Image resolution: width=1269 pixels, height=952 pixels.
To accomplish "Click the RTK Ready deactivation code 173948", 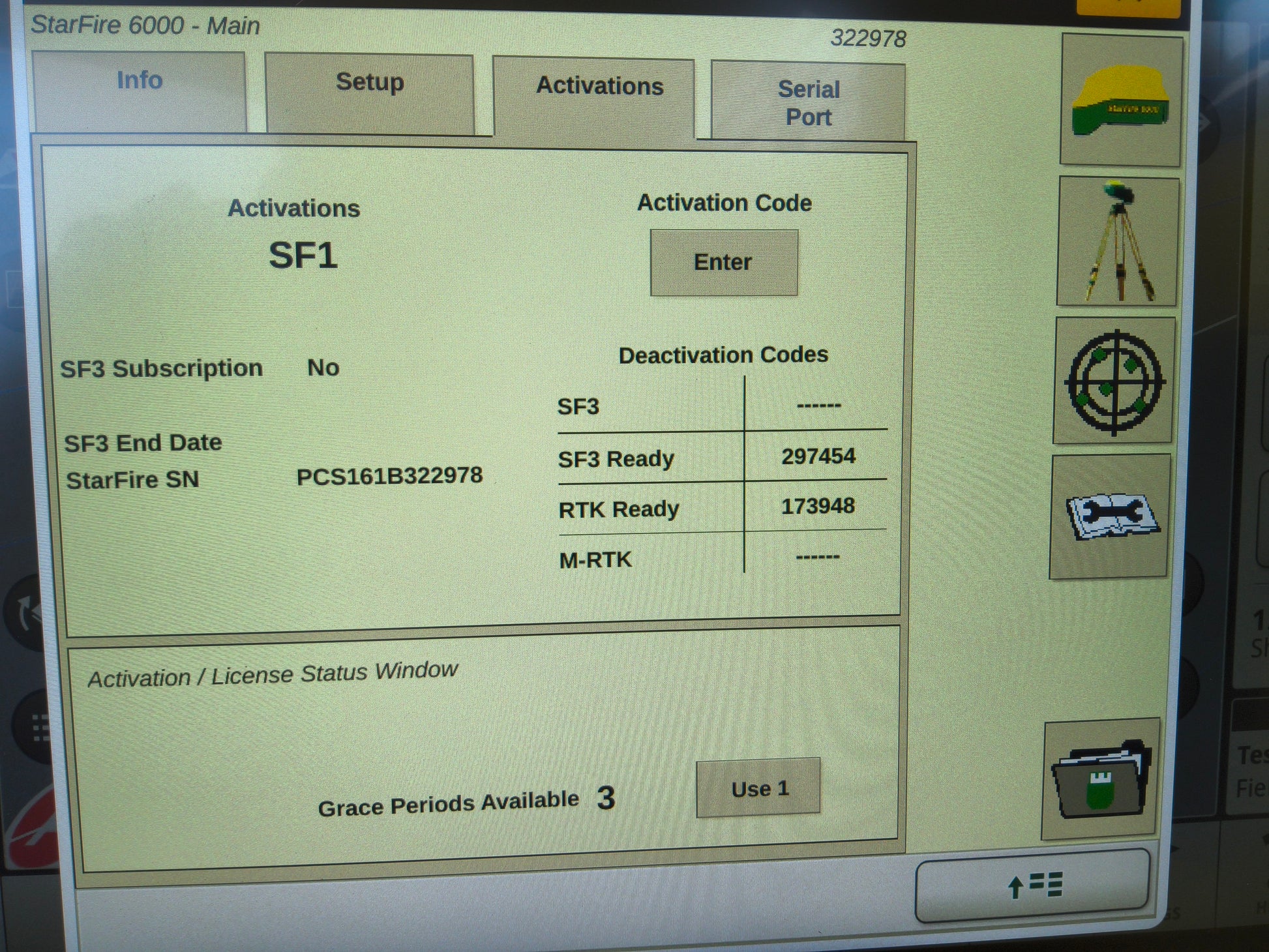I will (818, 506).
